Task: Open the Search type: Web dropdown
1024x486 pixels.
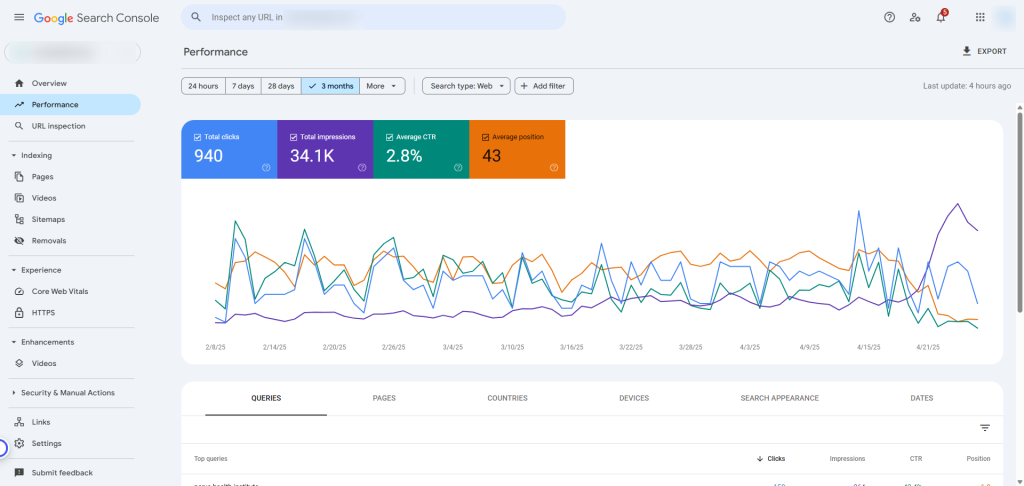Action: [x=466, y=86]
